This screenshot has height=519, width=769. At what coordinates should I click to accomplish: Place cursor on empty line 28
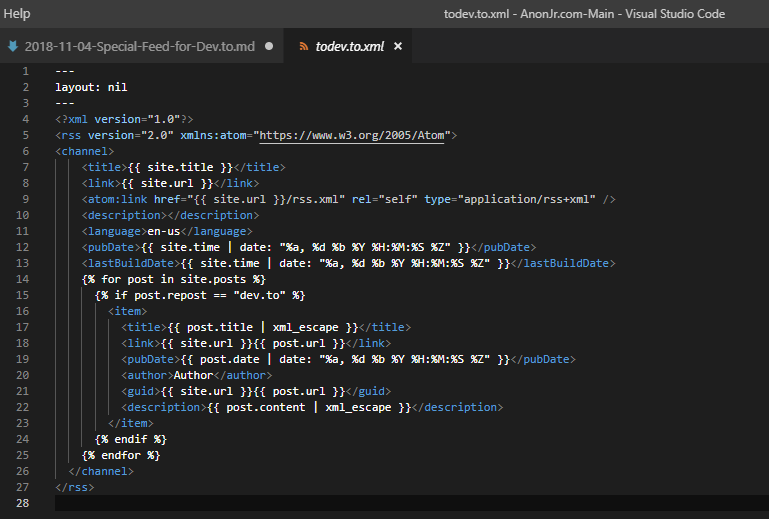pos(300,503)
